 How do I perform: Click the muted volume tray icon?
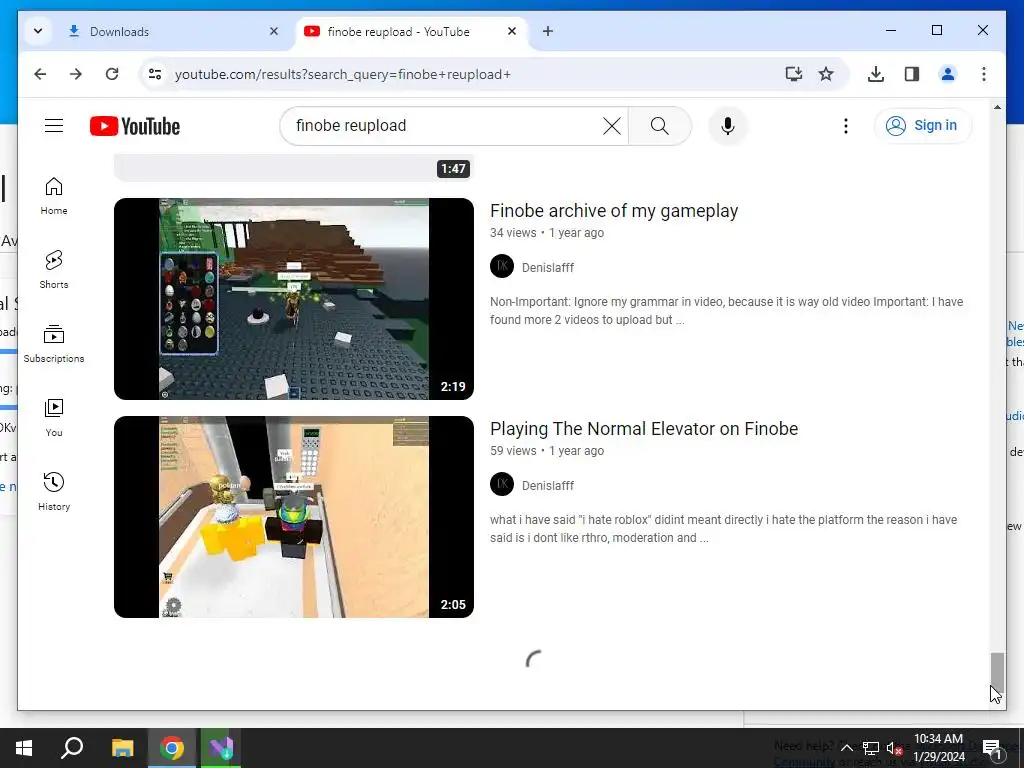(x=894, y=748)
